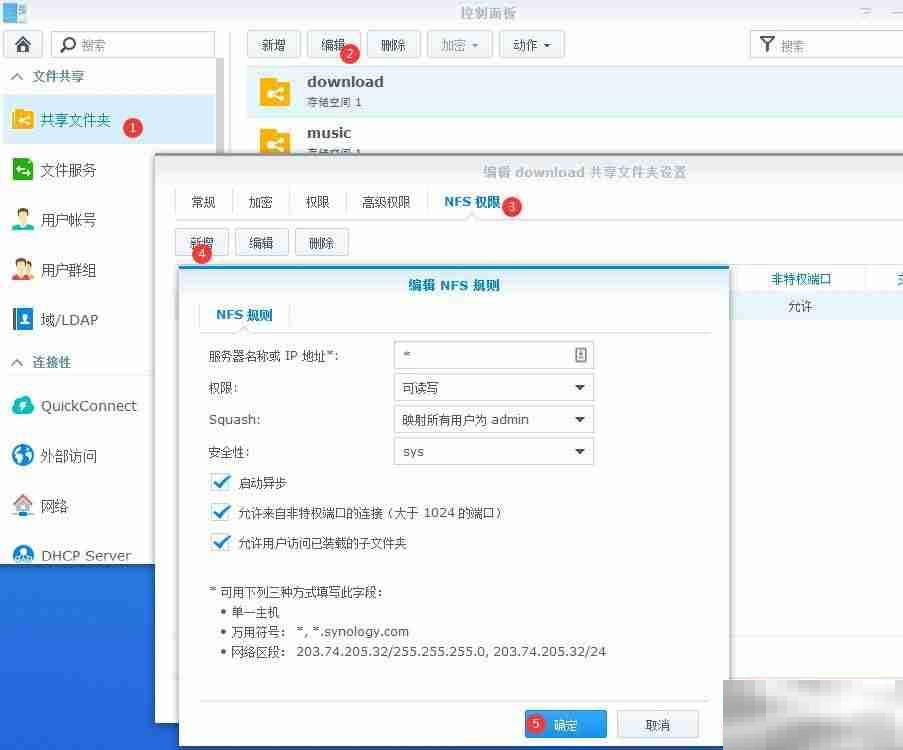The height and width of the screenshot is (750, 903).
Task: Open the 动作 action dropdown
Action: (532, 44)
